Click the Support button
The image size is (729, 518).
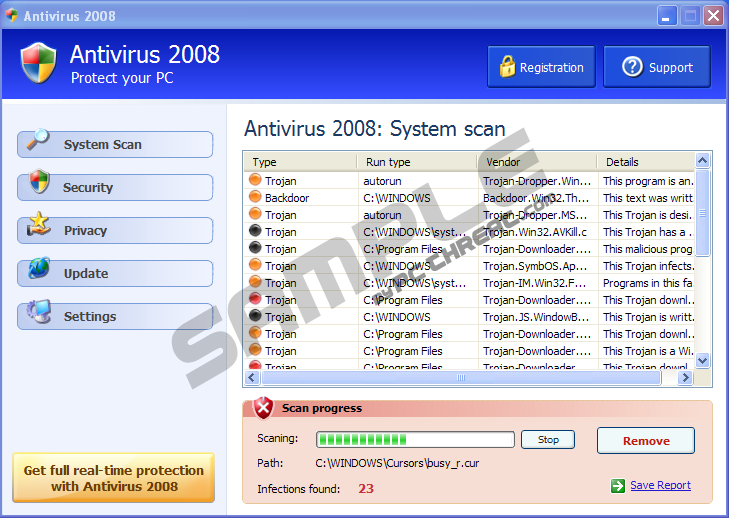[x=657, y=66]
